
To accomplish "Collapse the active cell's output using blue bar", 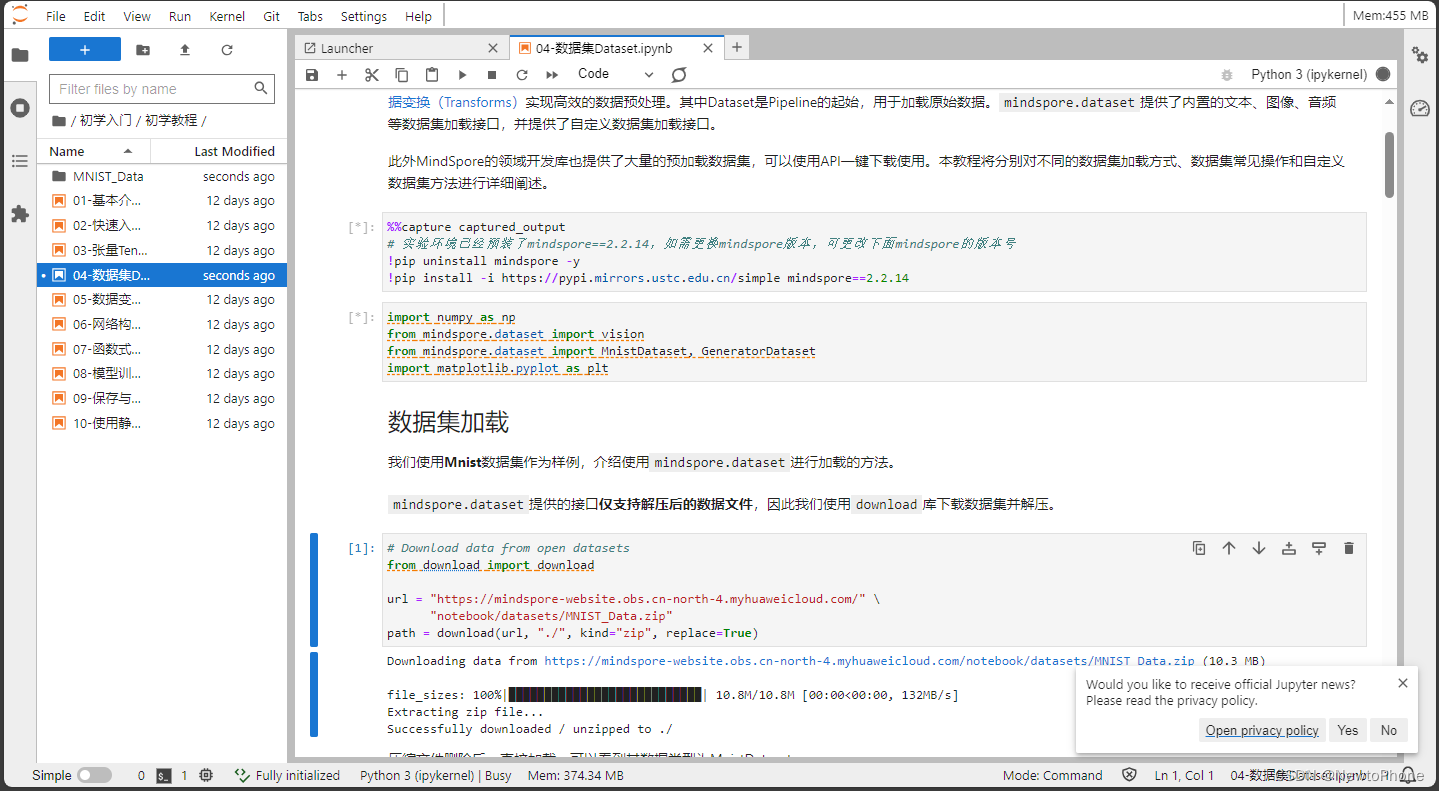I will pyautogui.click(x=314, y=694).
